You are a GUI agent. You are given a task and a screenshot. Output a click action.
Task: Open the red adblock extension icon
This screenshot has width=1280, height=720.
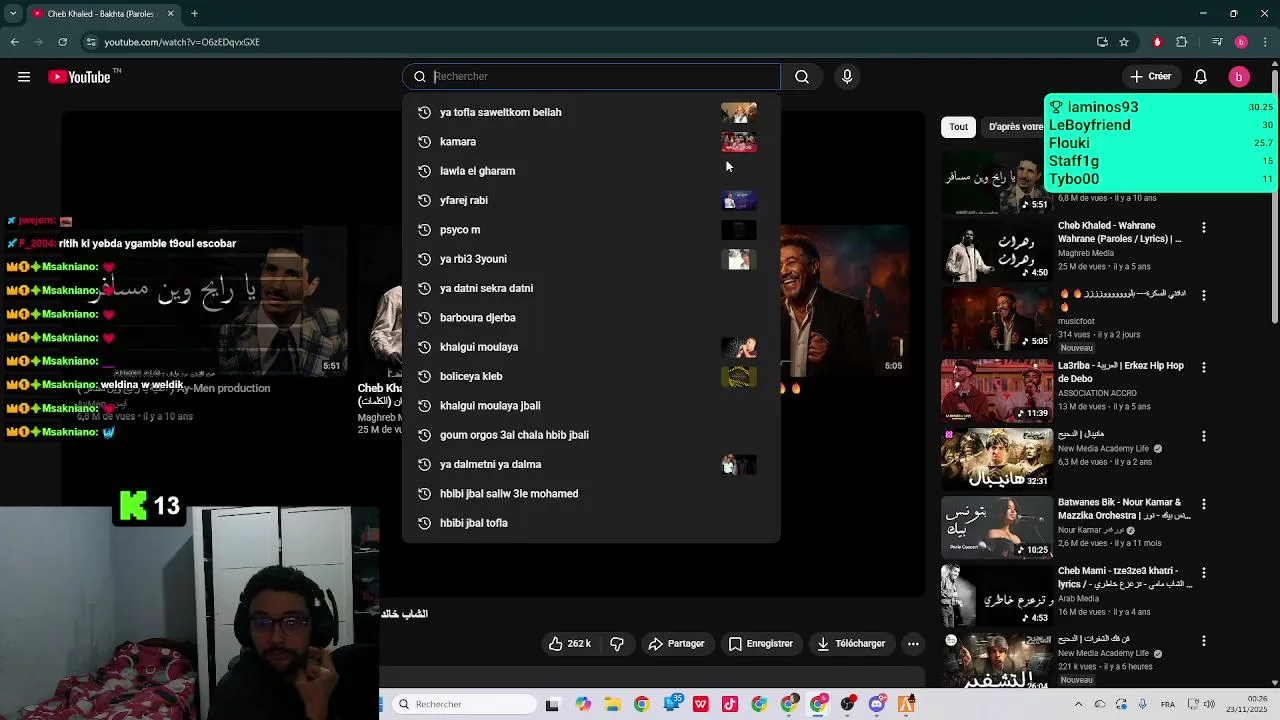click(x=1157, y=42)
